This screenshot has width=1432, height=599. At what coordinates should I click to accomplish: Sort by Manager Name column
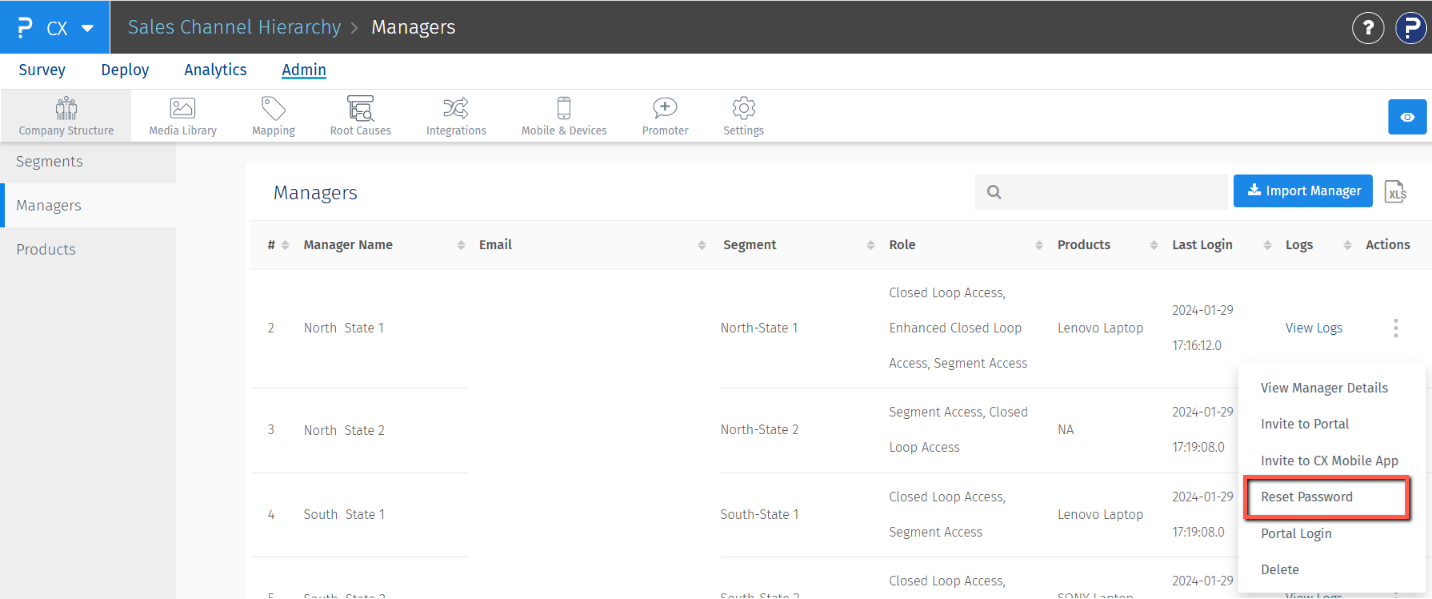461,245
